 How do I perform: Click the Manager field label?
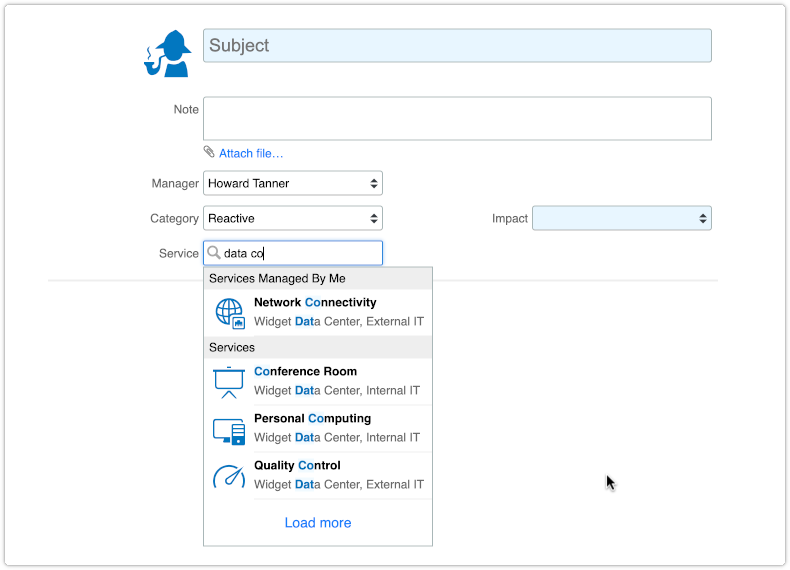coord(175,183)
